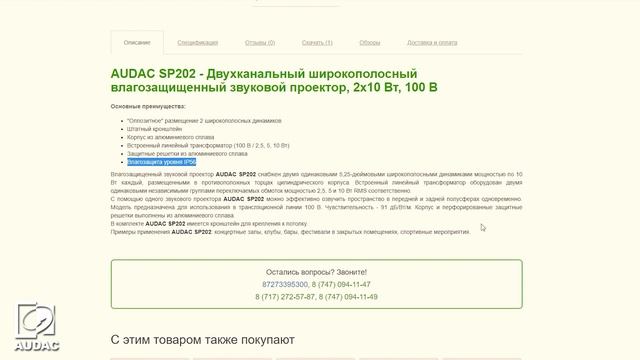Viewport: 640px width, 360px height.
Task: Select the Описание tab
Action: coord(137,42)
